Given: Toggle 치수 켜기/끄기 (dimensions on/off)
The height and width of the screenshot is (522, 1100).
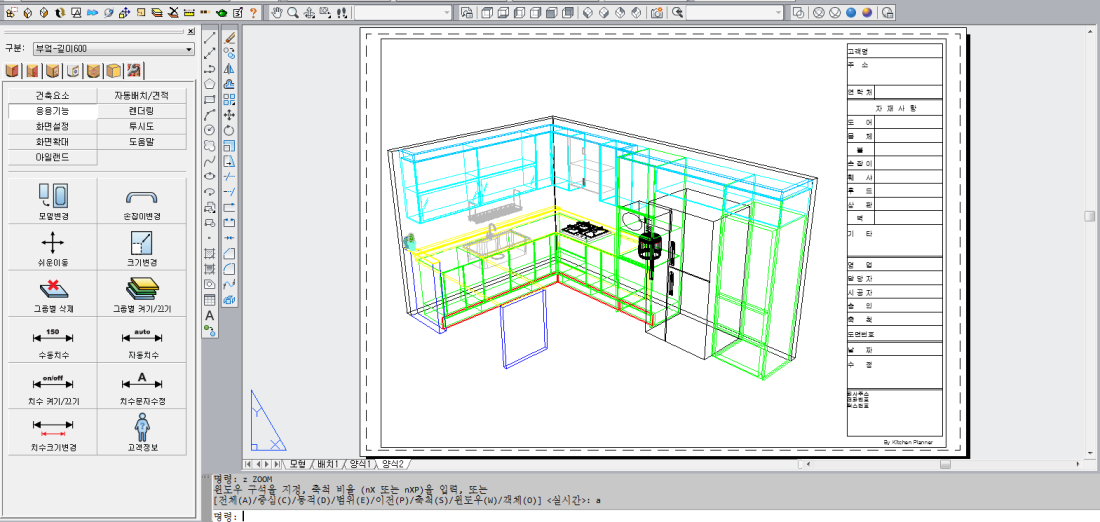Looking at the screenshot, I should pos(53,381).
